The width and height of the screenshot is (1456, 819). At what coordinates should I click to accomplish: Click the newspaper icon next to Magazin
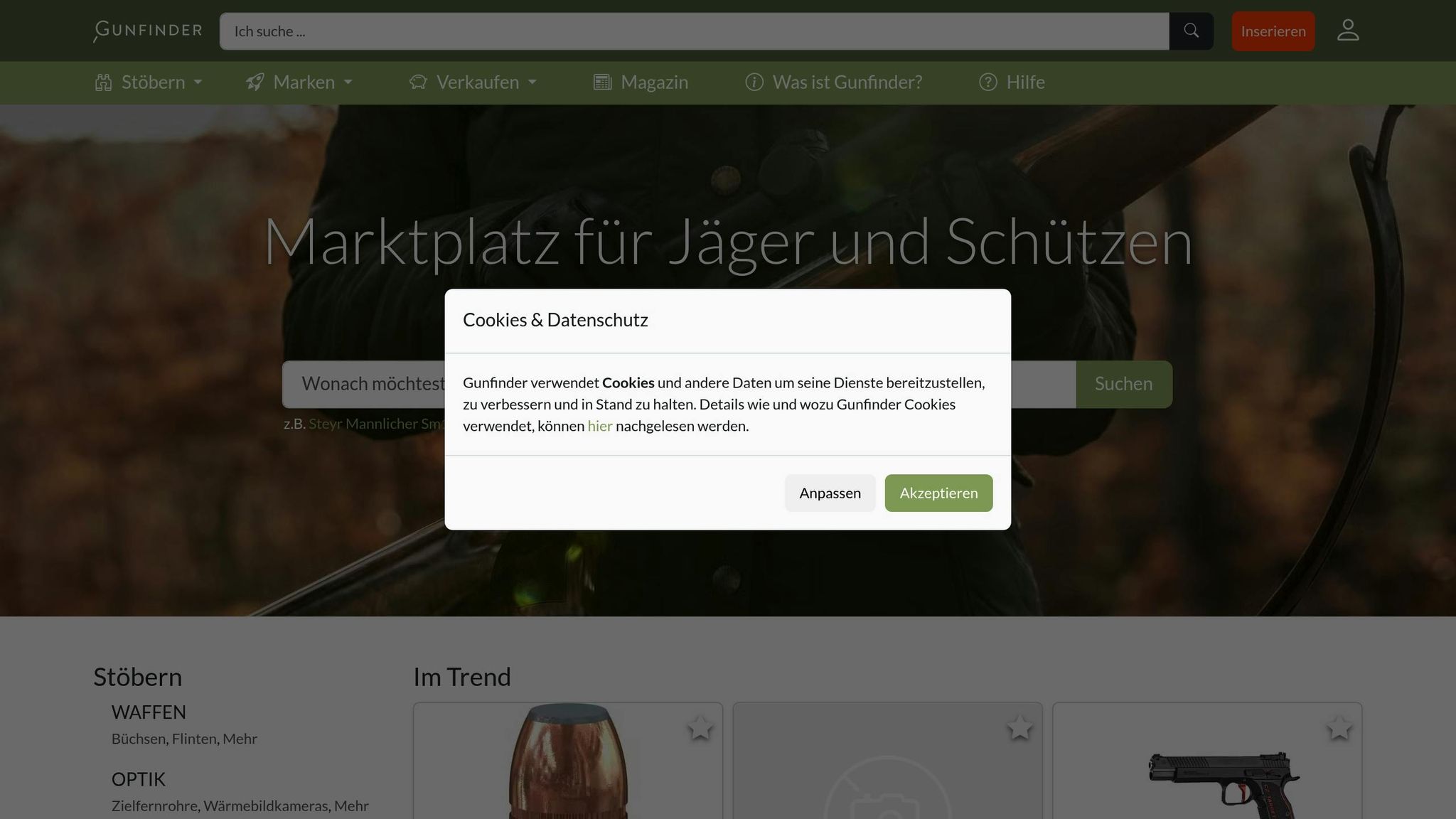602,82
